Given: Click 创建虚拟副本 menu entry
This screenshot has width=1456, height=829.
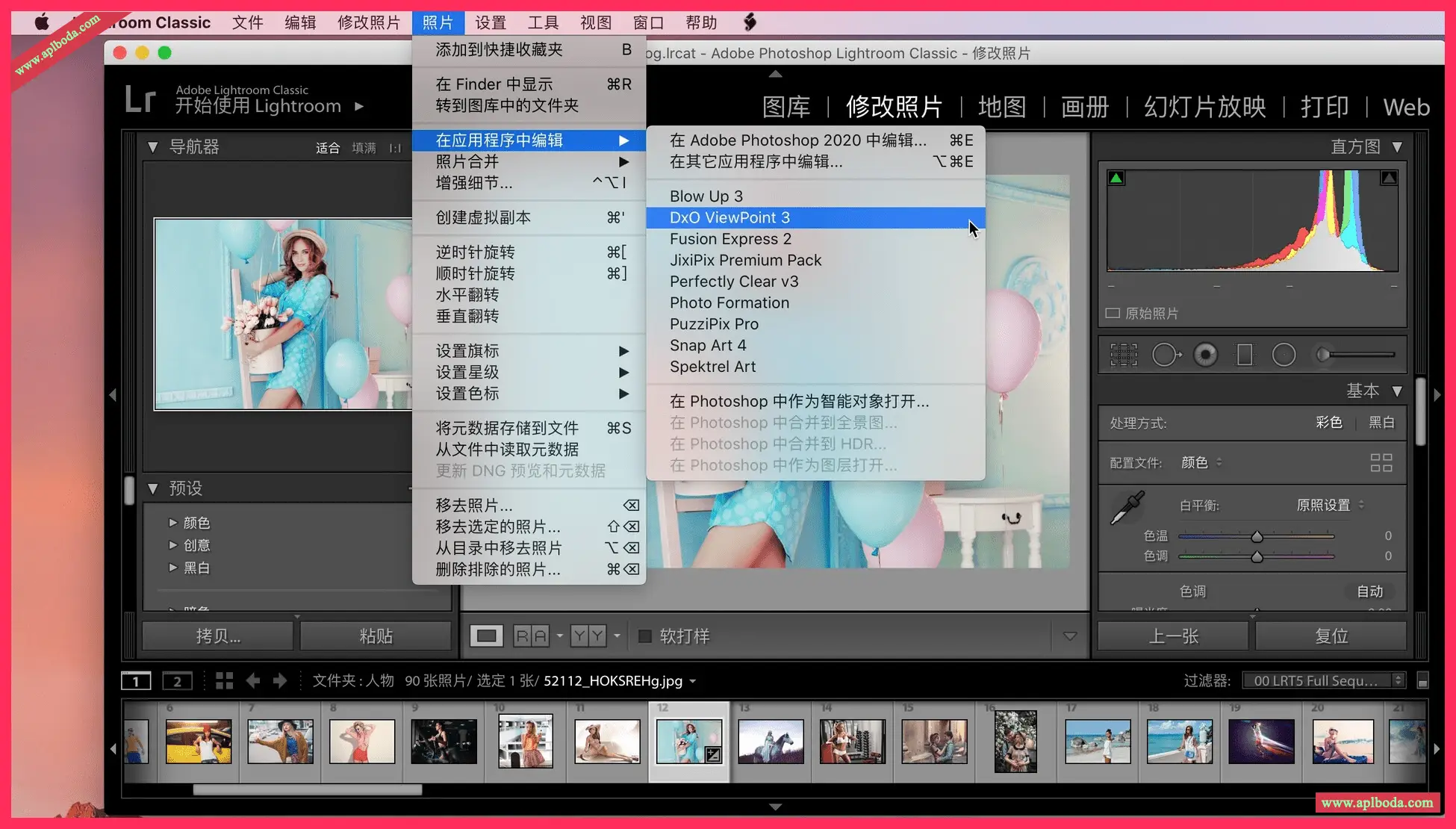Looking at the screenshot, I should 483,217.
